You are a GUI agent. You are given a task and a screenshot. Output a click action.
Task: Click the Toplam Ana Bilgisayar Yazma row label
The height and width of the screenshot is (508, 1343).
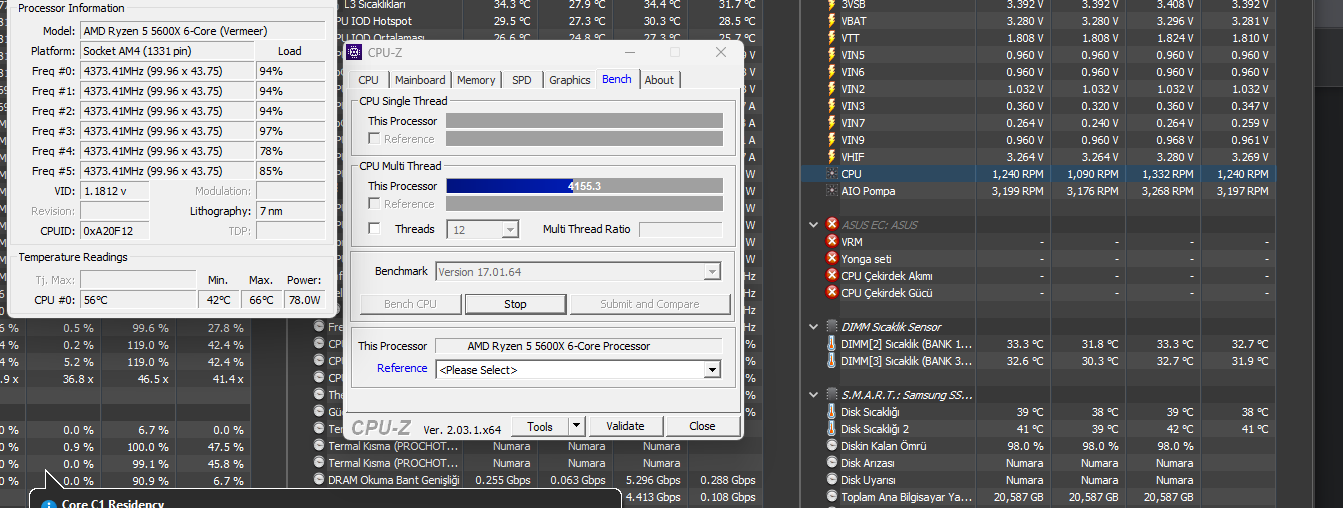[906, 497]
